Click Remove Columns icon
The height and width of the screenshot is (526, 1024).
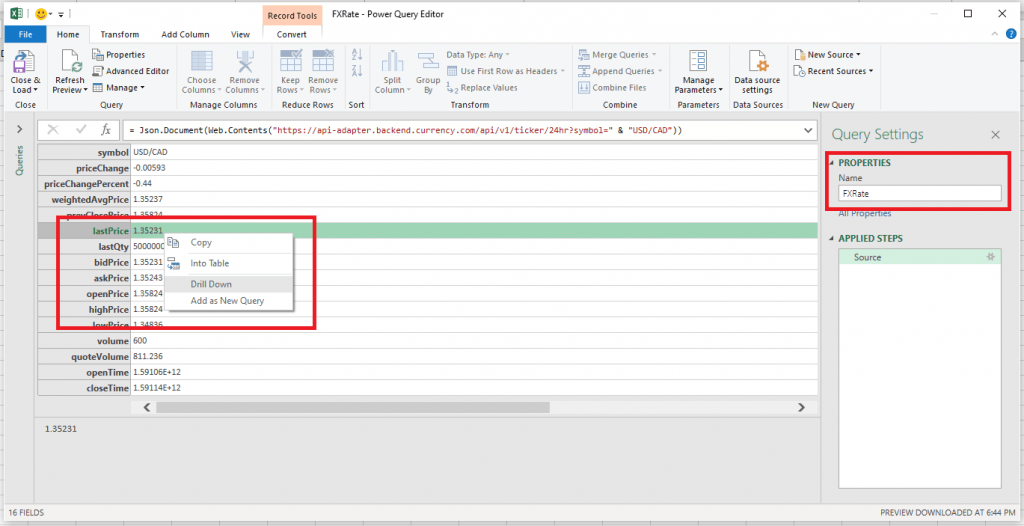[244, 62]
